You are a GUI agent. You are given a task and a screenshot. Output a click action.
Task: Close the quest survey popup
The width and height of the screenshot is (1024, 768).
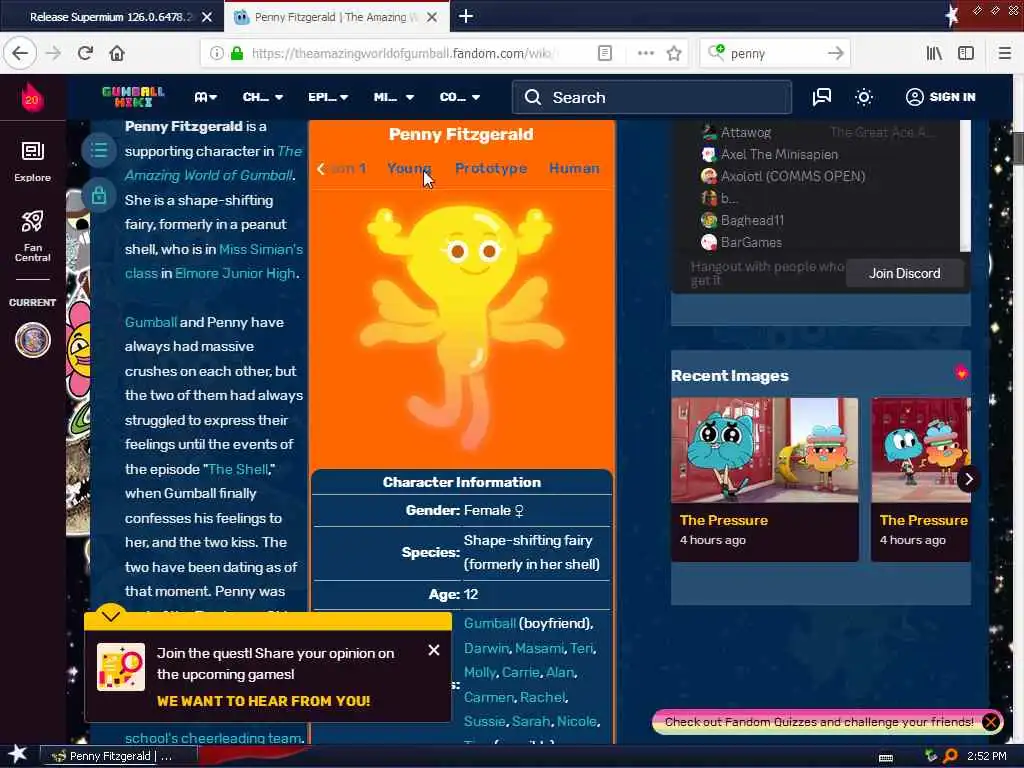(434, 650)
